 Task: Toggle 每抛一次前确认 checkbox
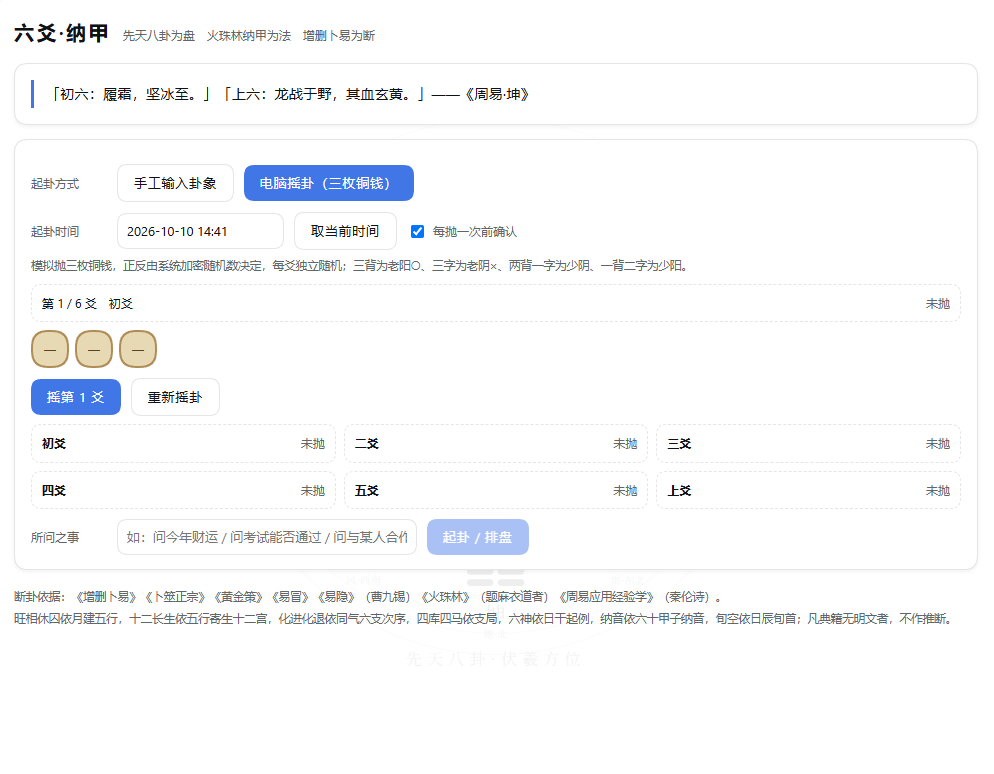pyautogui.click(x=417, y=231)
